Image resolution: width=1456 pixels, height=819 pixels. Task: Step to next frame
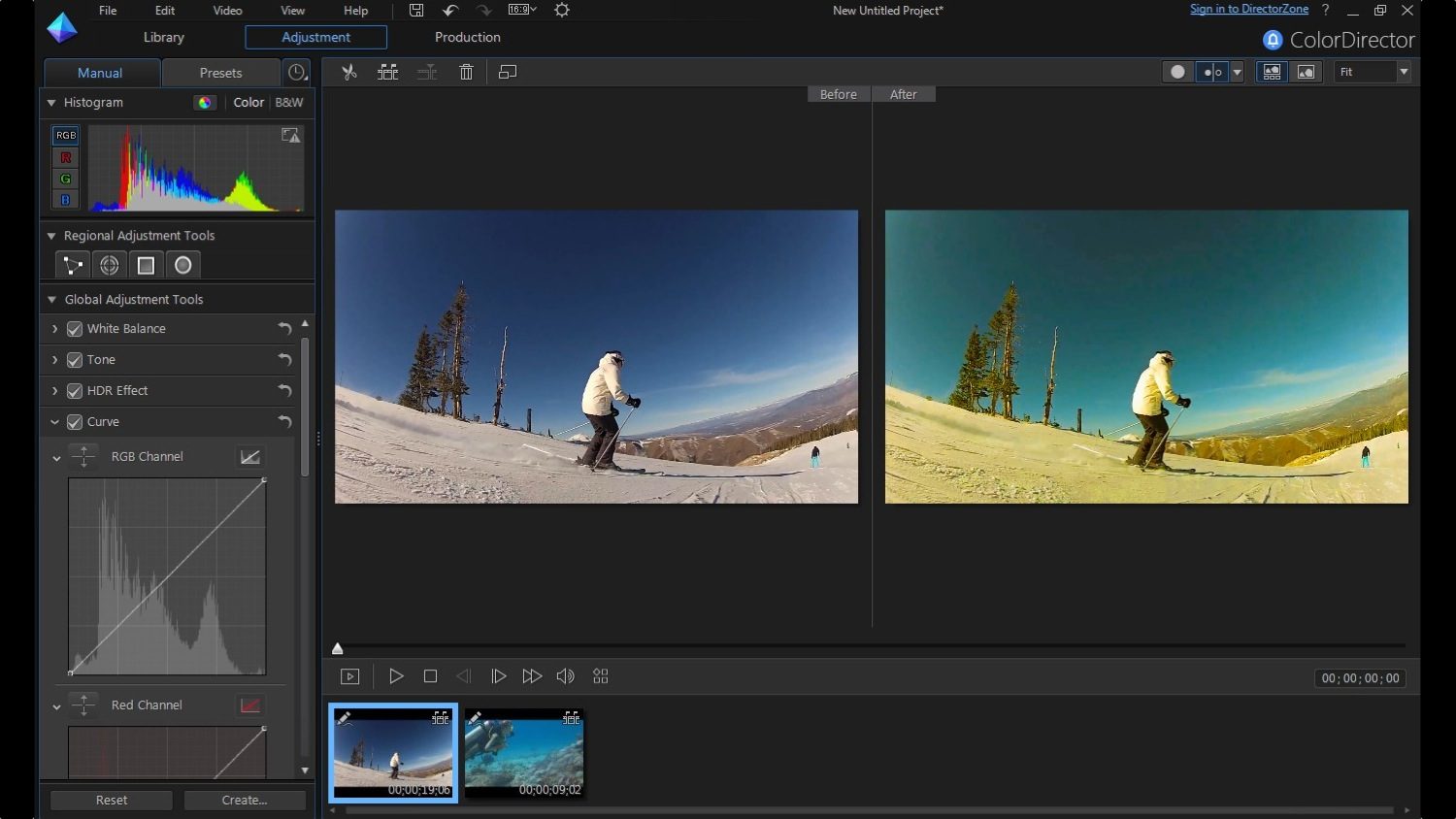(498, 676)
